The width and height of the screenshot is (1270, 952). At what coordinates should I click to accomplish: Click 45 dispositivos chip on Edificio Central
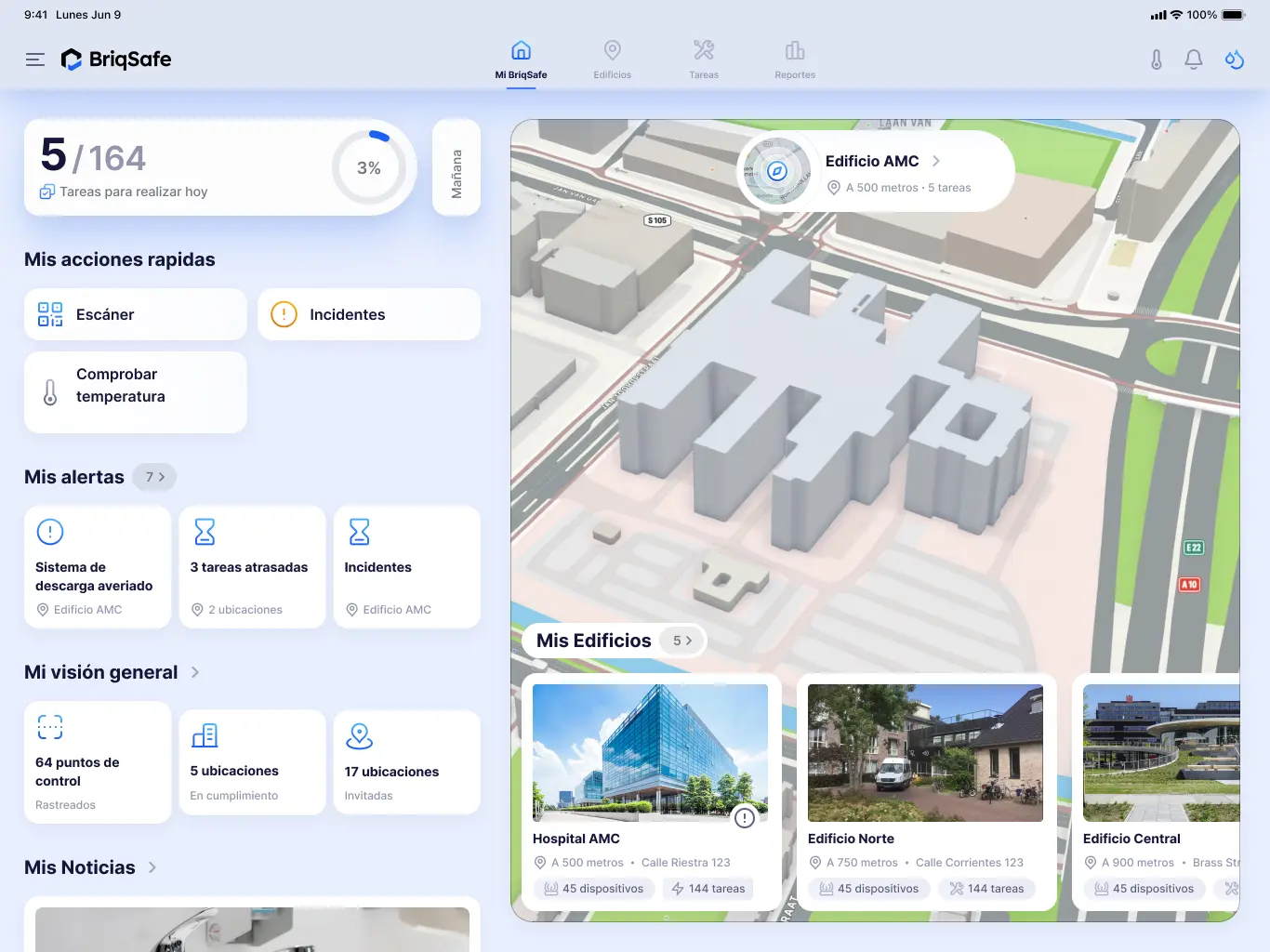click(x=1144, y=889)
